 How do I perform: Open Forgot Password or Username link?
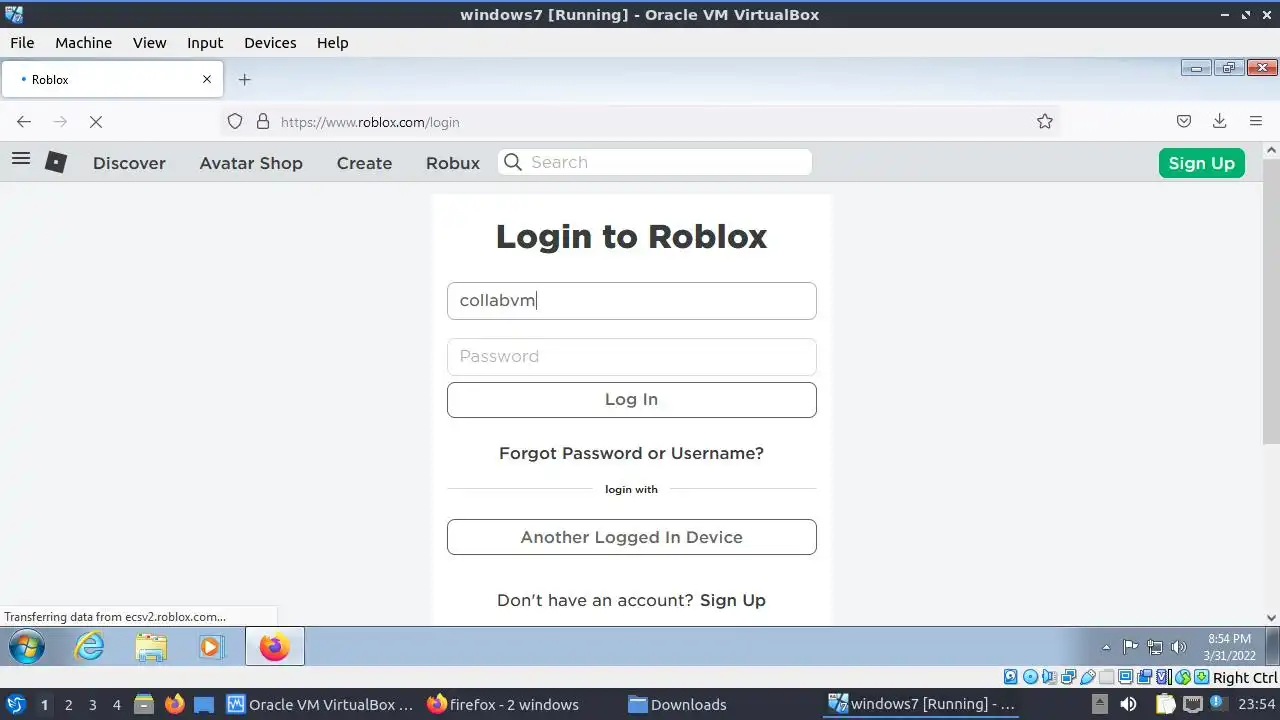point(632,453)
